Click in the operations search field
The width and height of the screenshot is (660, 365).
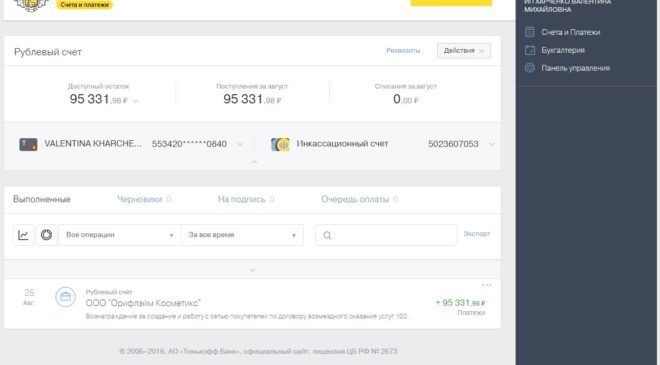click(x=386, y=235)
